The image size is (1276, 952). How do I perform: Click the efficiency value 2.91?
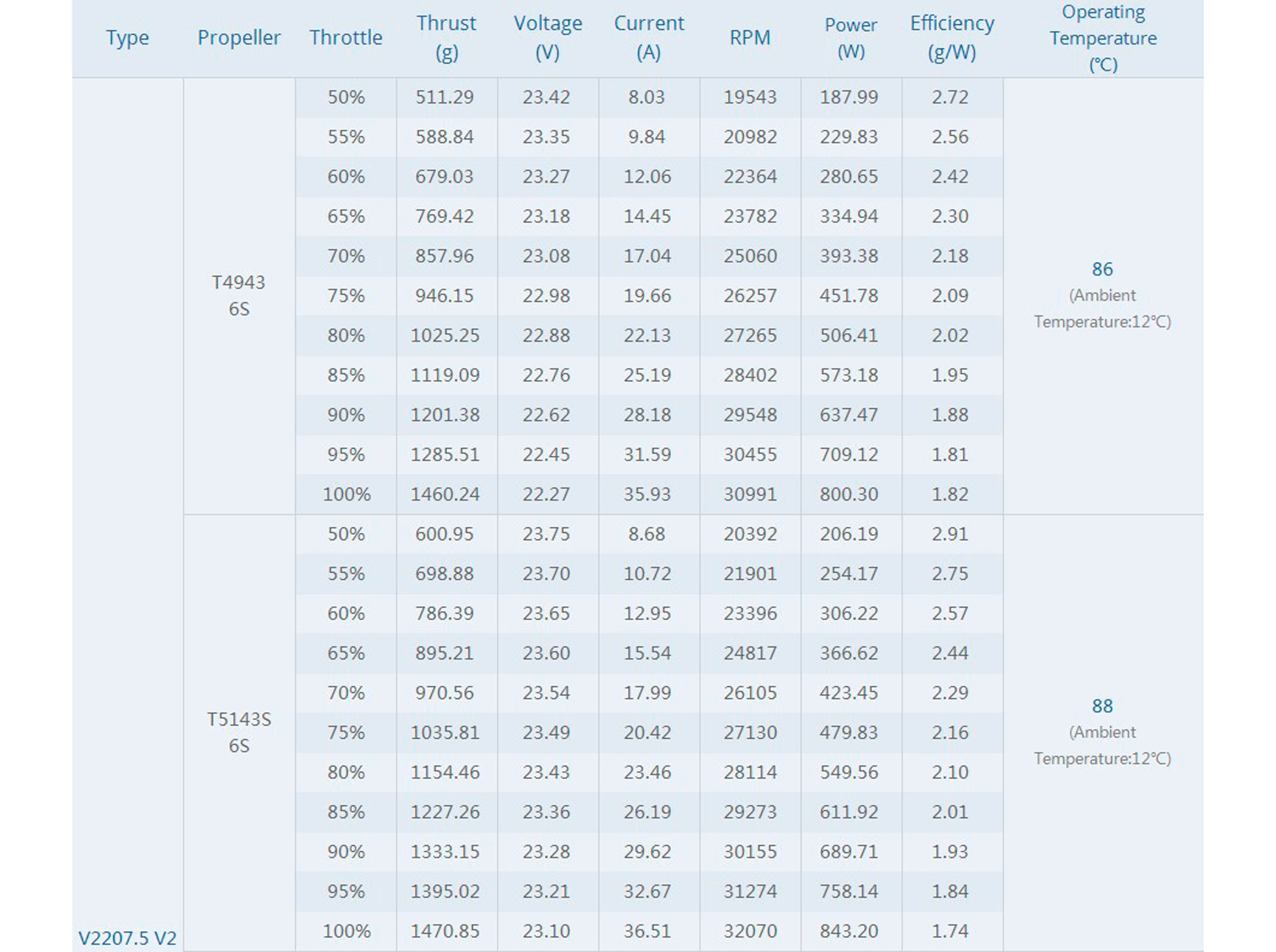[x=950, y=534]
